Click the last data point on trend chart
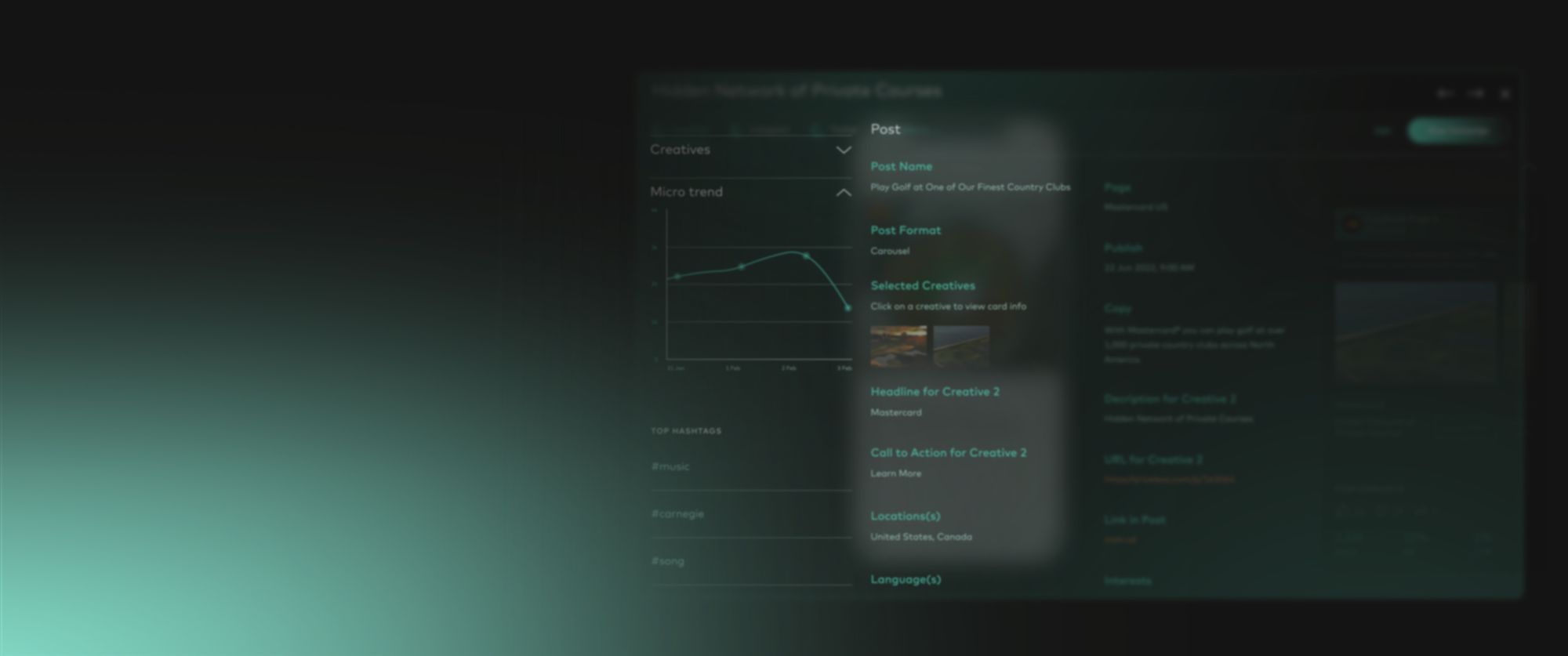Image resolution: width=1568 pixels, height=656 pixels. click(x=848, y=308)
